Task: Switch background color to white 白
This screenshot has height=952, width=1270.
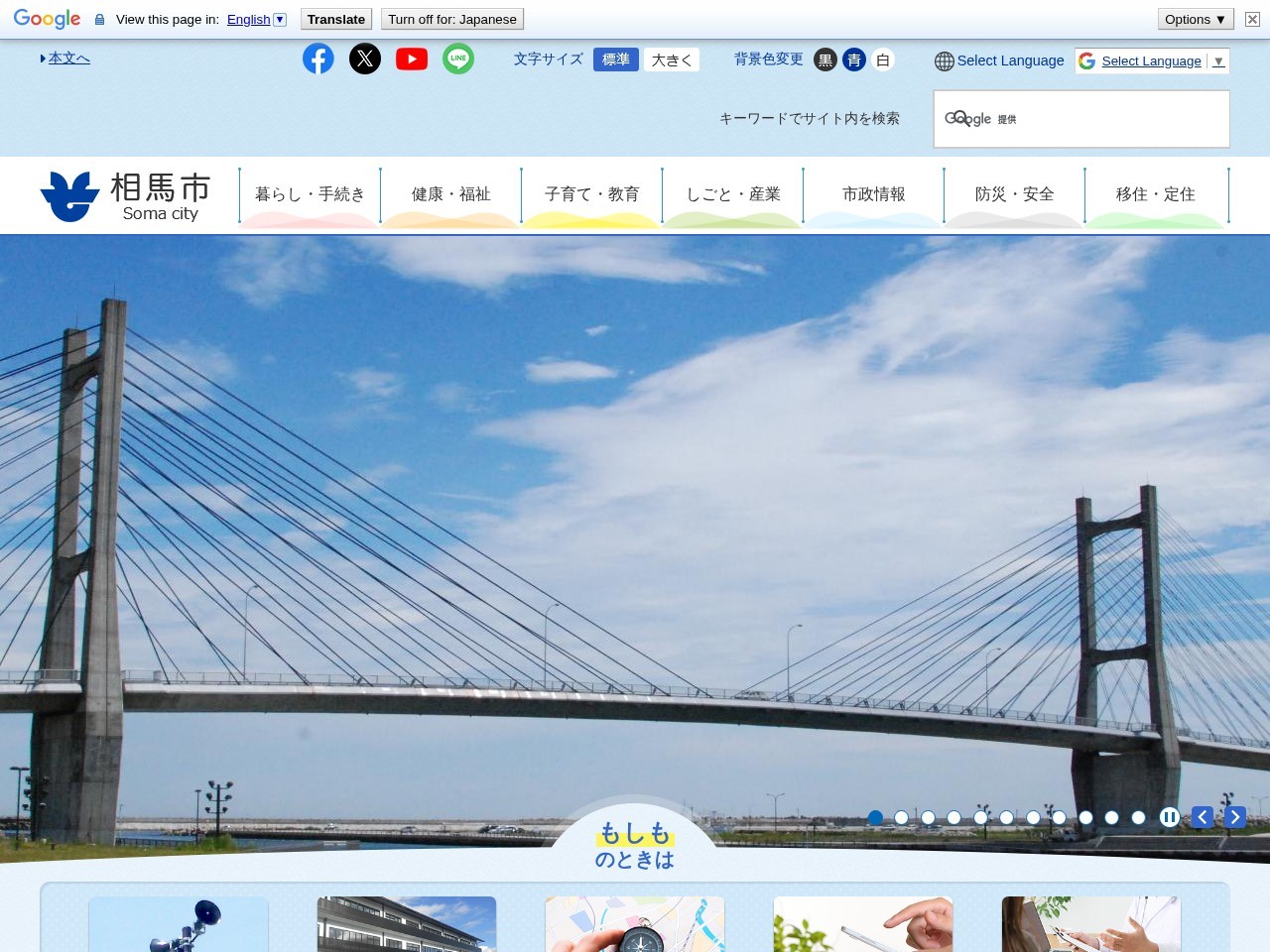Action: (883, 60)
